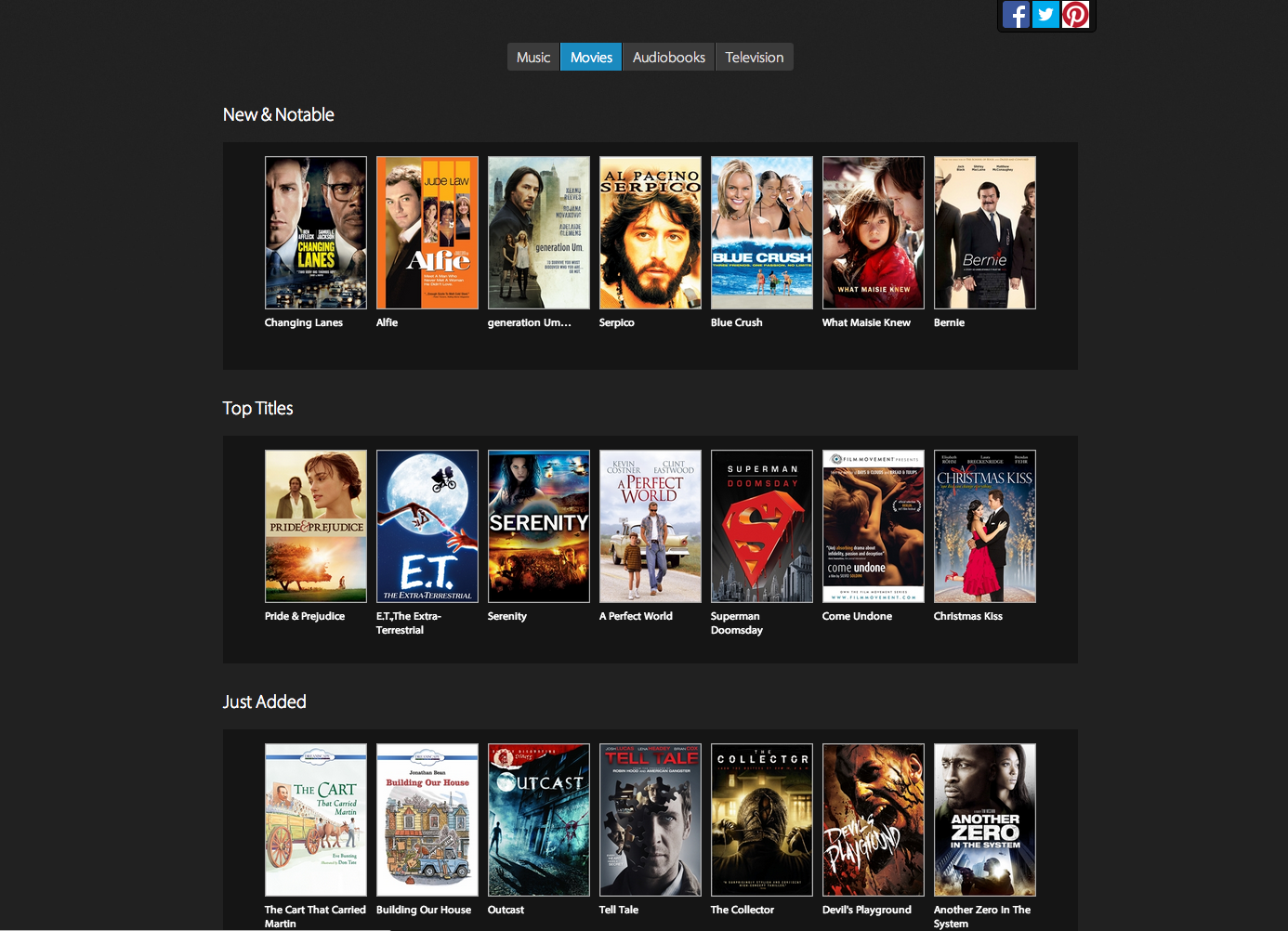The width and height of the screenshot is (1288, 931).
Task: Select the Blue Crush poster
Action: pyautogui.click(x=762, y=232)
